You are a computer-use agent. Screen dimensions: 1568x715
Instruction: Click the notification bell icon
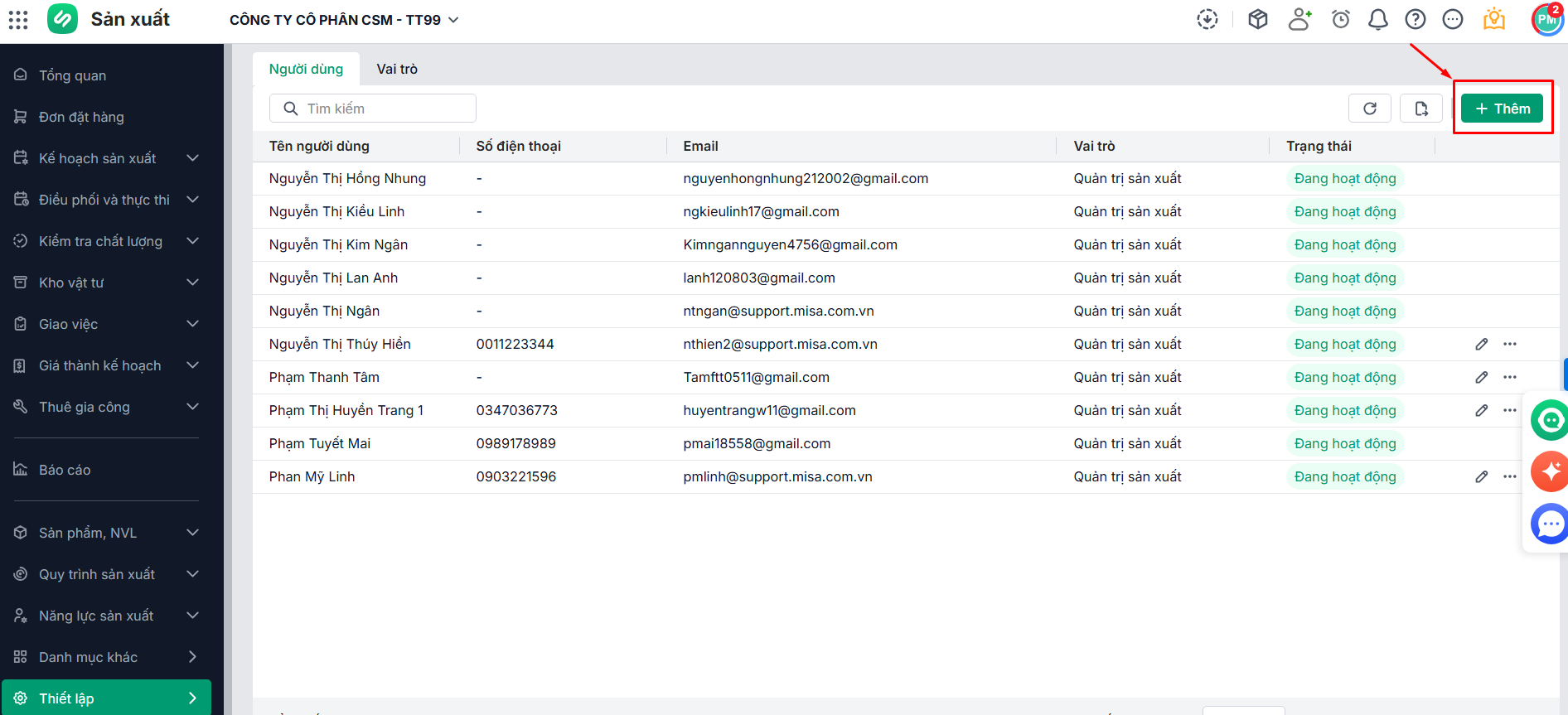[x=1377, y=20]
